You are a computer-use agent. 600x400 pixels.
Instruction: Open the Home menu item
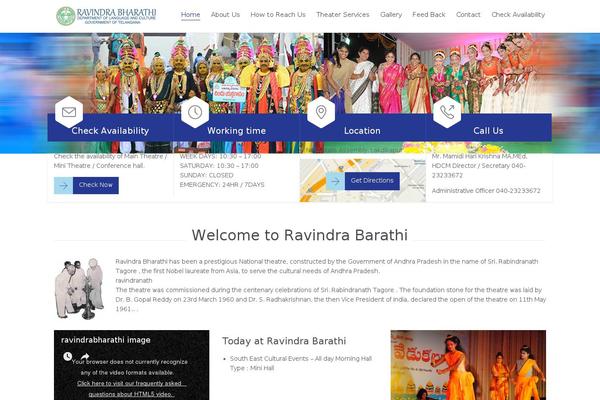(190, 15)
